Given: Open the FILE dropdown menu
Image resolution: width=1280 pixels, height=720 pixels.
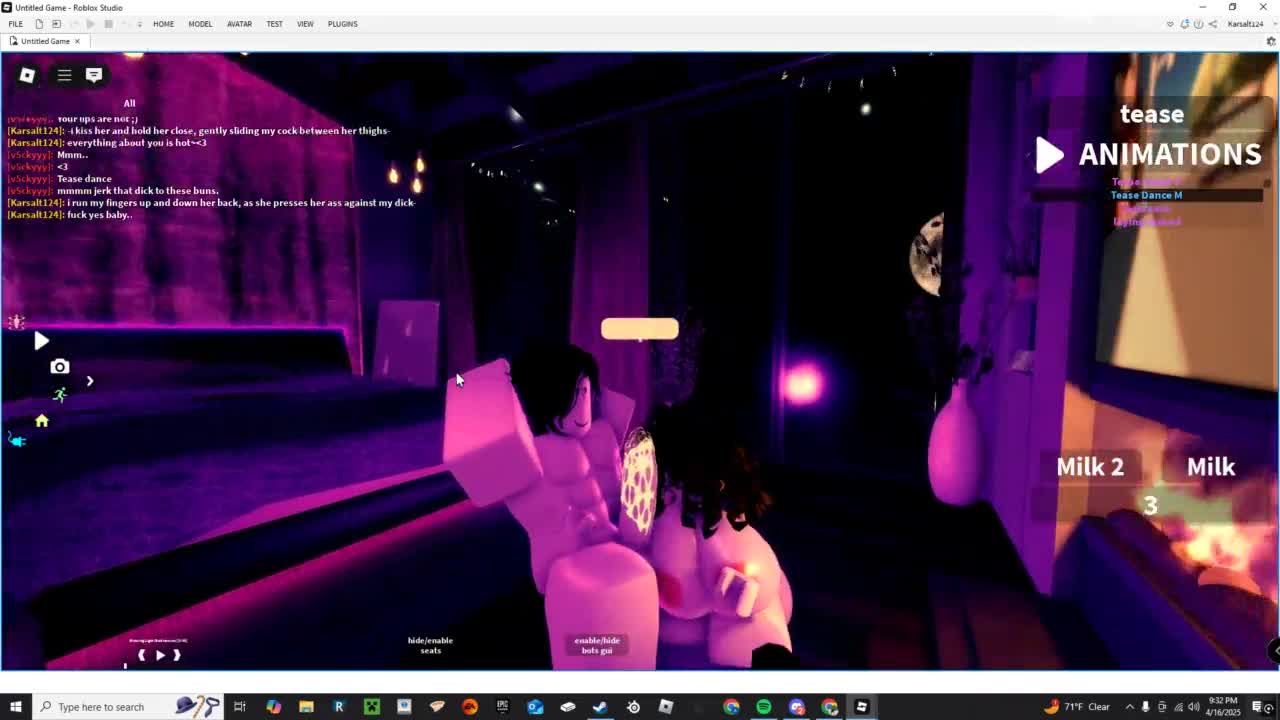Looking at the screenshot, I should pos(16,24).
